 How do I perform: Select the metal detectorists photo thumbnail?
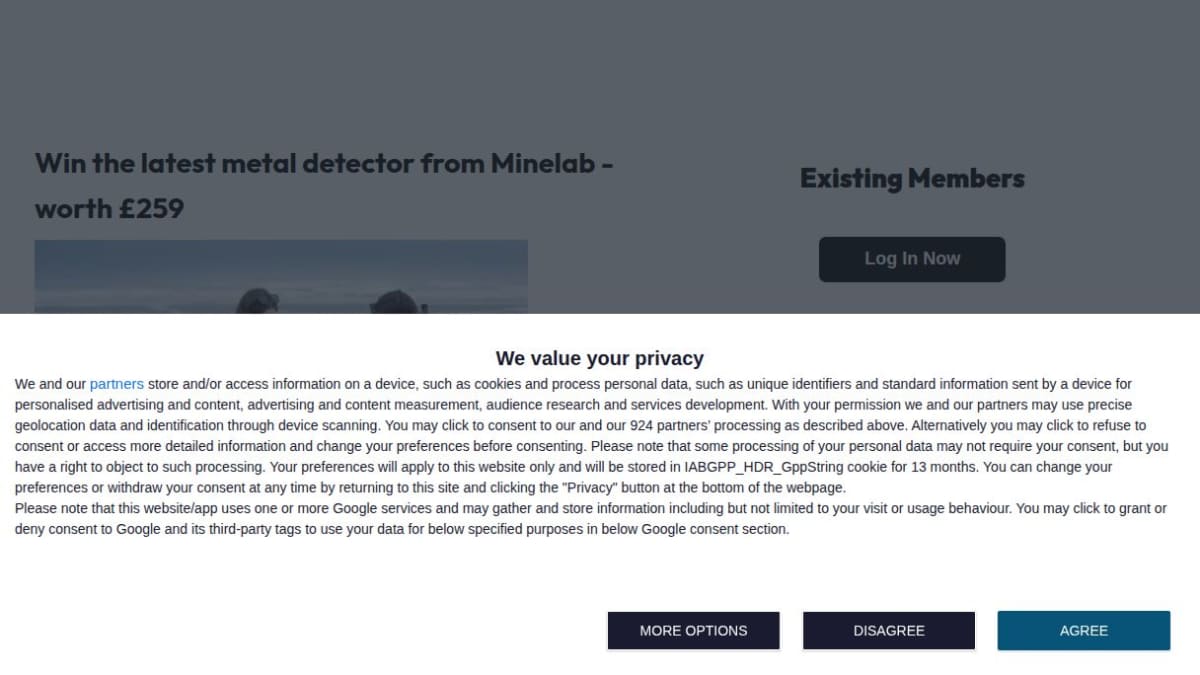(281, 277)
